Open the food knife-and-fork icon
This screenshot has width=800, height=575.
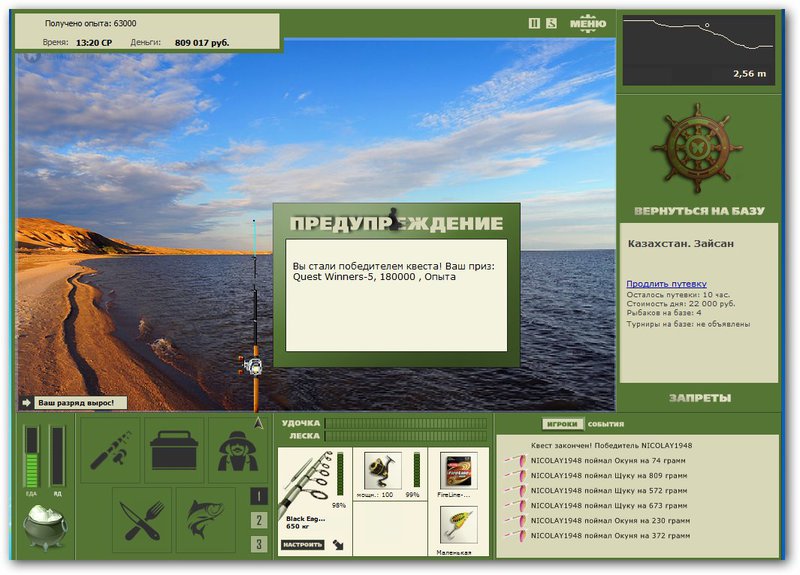click(x=142, y=520)
